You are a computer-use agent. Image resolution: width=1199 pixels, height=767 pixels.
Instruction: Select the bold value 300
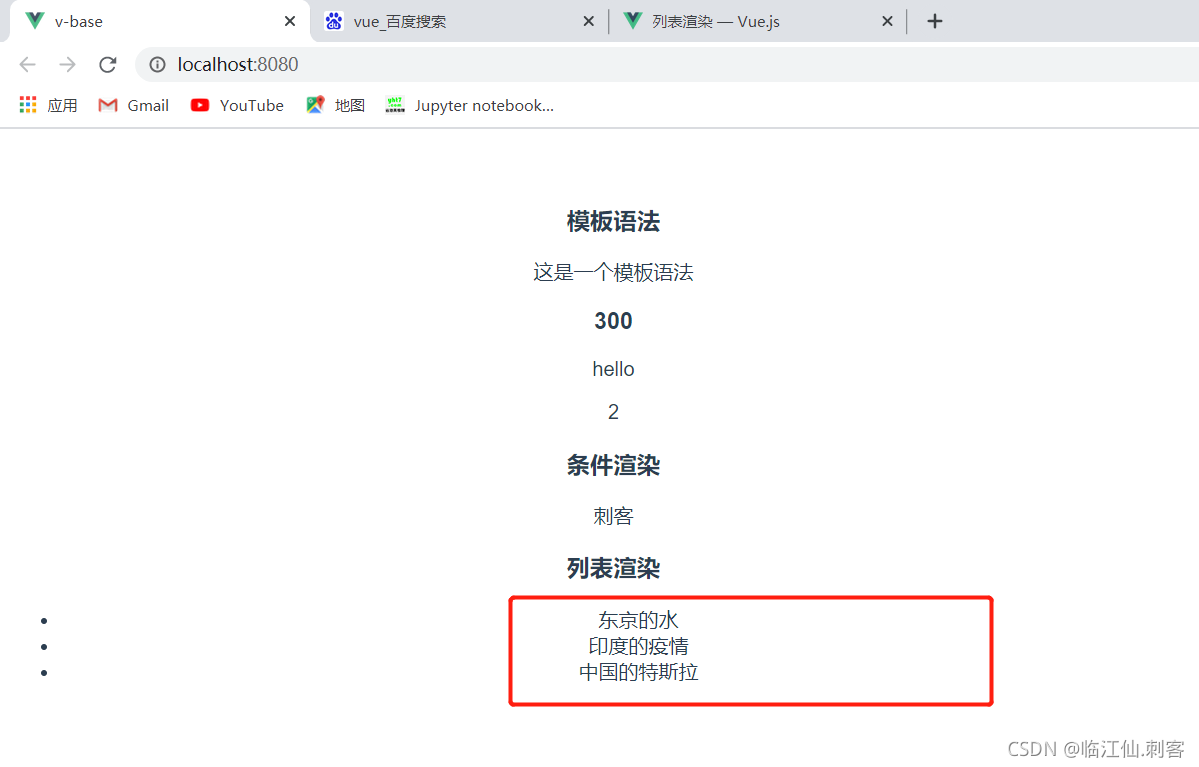(x=613, y=321)
